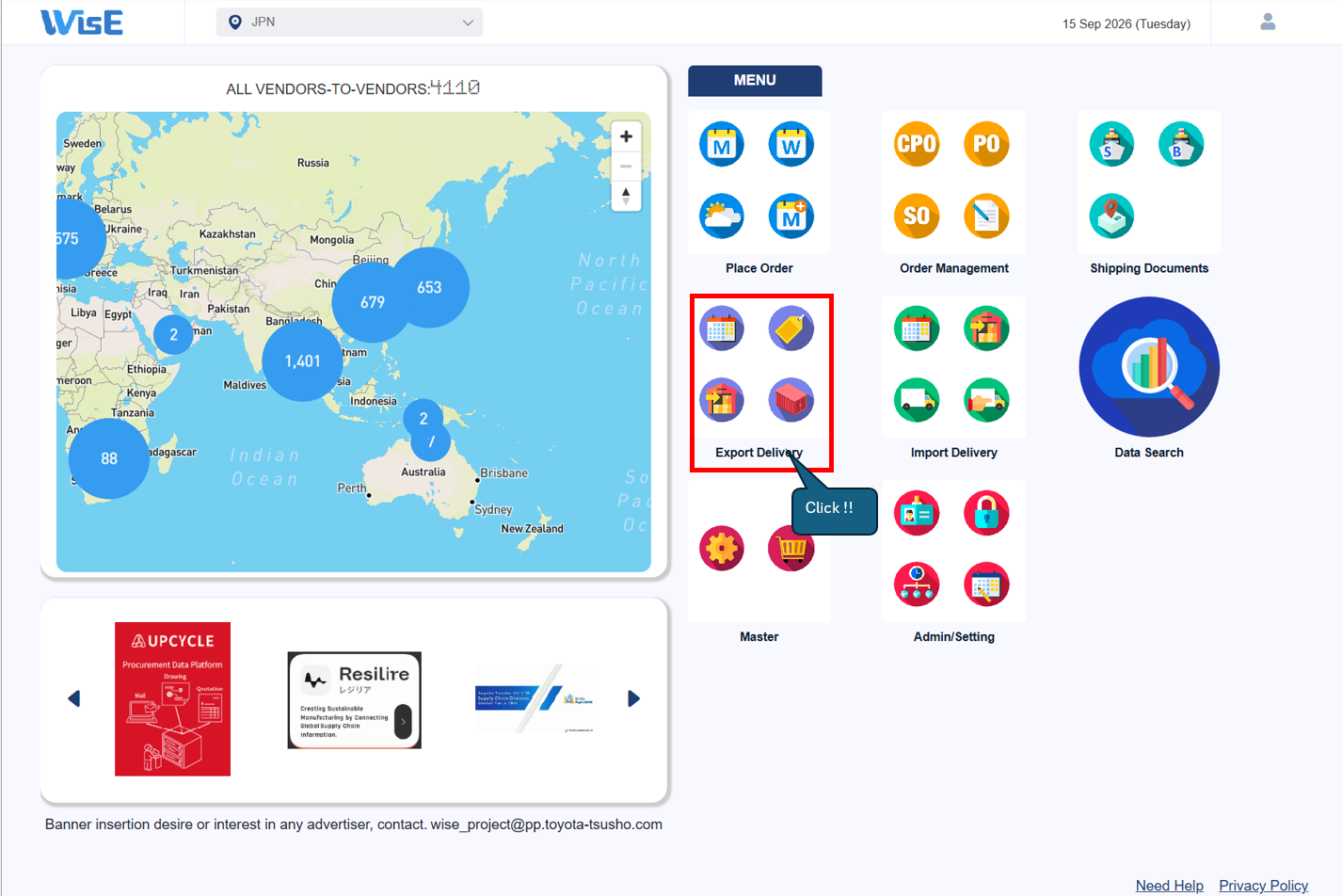The image size is (1342, 896).
Task: Open the weekly order calendar 'W' icon
Action: click(x=791, y=145)
